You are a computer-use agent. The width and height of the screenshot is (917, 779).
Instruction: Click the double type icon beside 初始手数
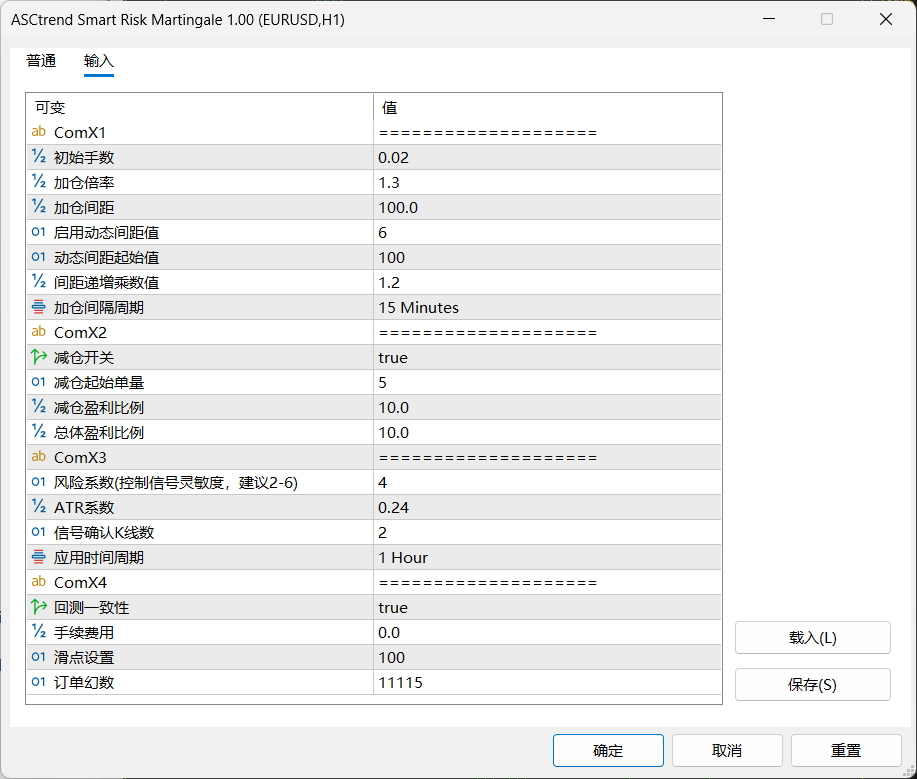click(x=39, y=157)
